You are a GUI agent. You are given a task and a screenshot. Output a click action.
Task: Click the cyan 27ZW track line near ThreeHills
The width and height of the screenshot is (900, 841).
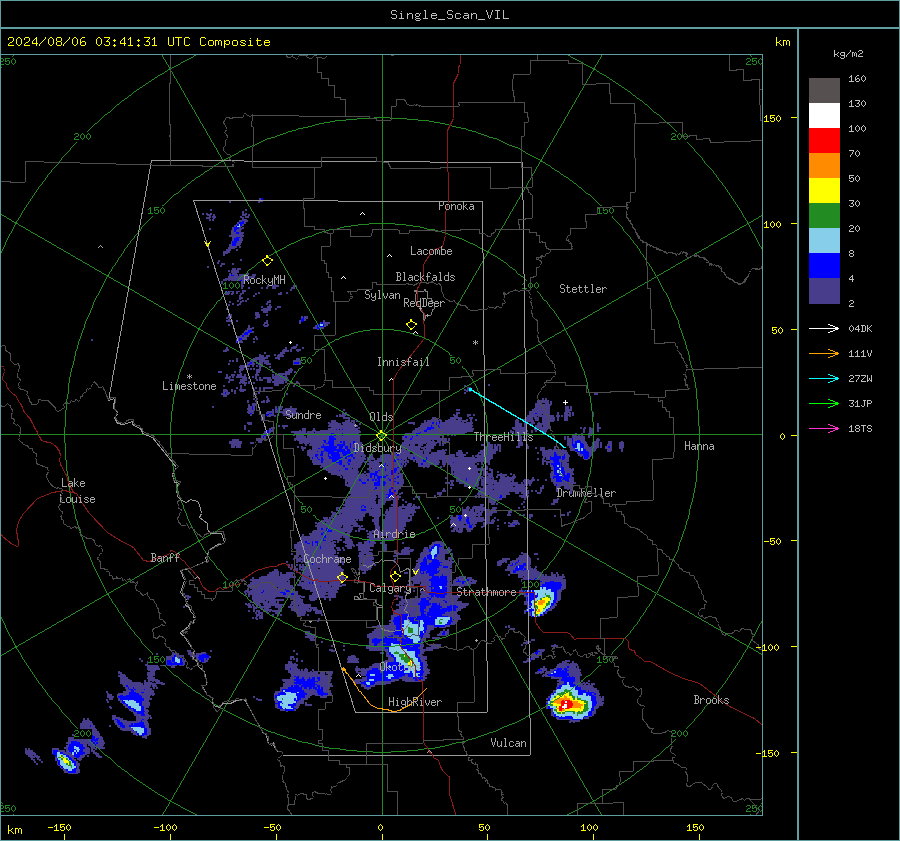pos(517,418)
